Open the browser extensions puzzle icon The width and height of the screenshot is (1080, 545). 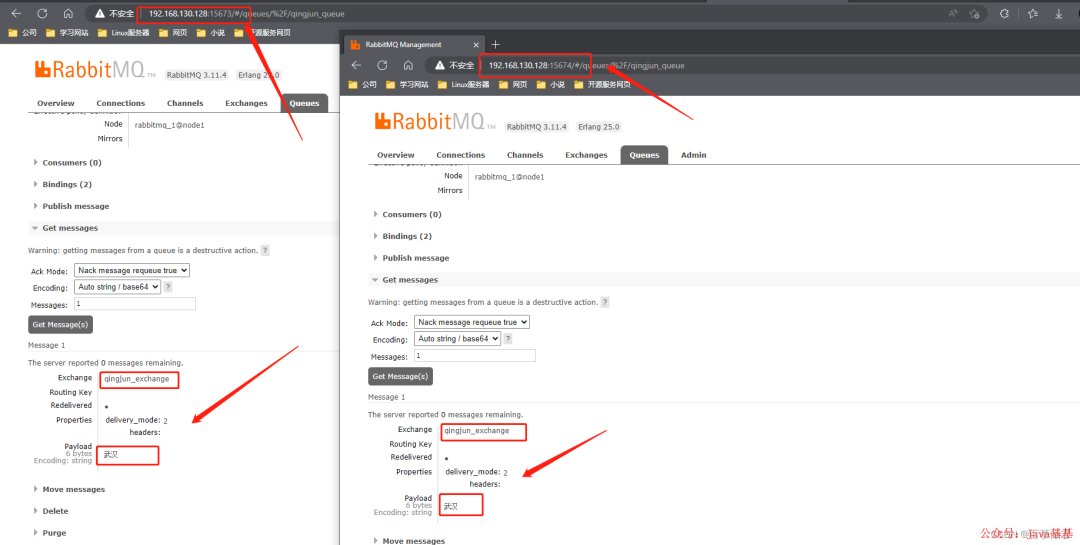point(1004,14)
